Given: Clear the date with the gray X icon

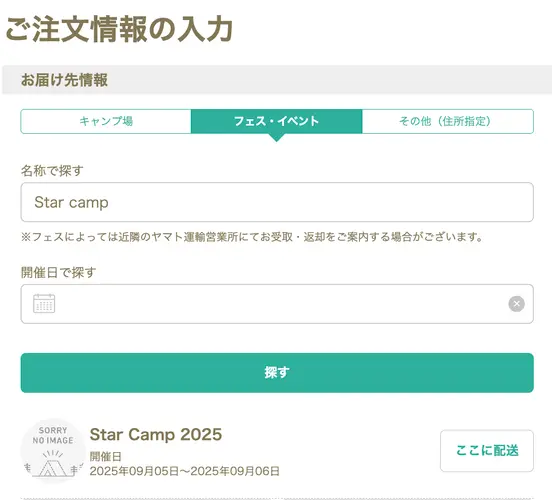Looking at the screenshot, I should (x=516, y=304).
